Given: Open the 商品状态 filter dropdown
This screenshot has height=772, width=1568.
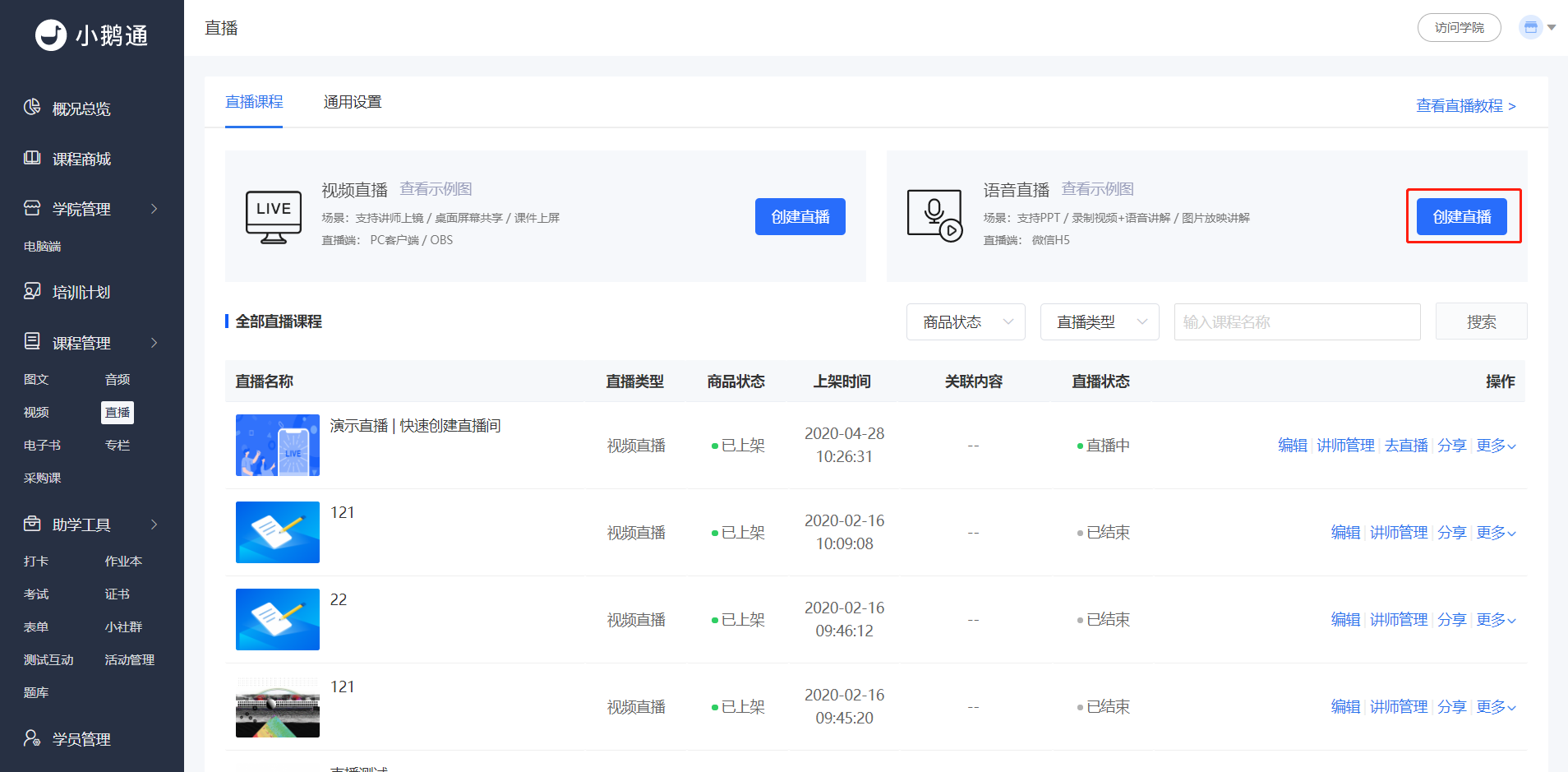Looking at the screenshot, I should pos(966,322).
